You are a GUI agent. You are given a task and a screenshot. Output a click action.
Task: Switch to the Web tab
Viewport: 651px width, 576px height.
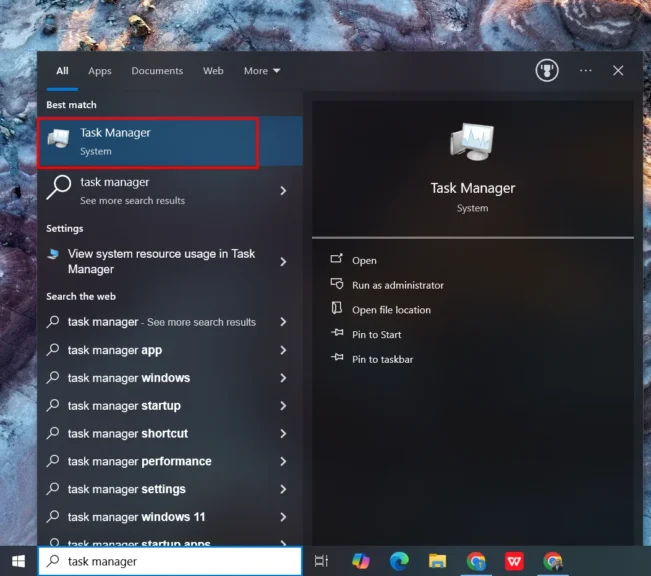click(x=213, y=71)
